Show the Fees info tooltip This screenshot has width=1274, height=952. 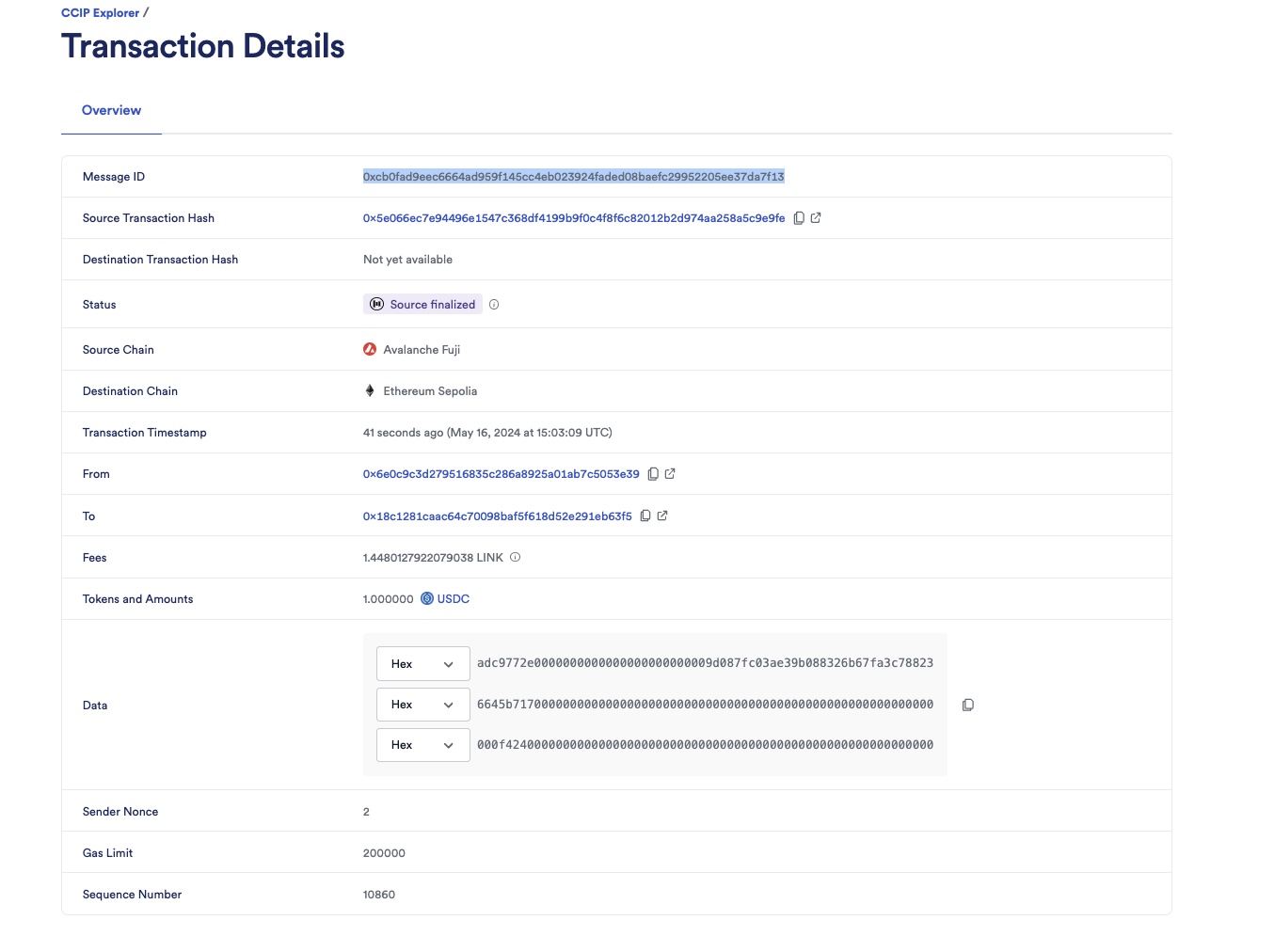[x=514, y=557]
